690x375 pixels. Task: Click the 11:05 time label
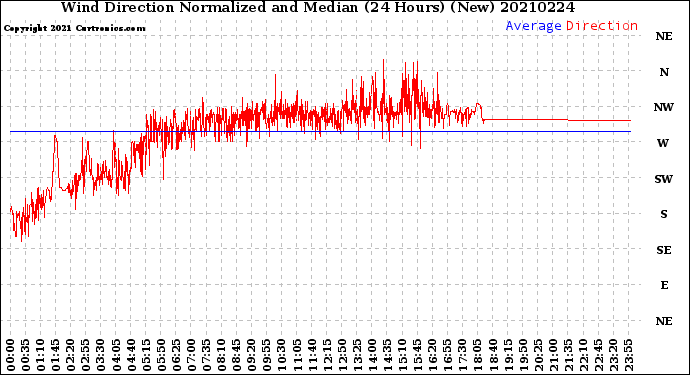(297, 355)
